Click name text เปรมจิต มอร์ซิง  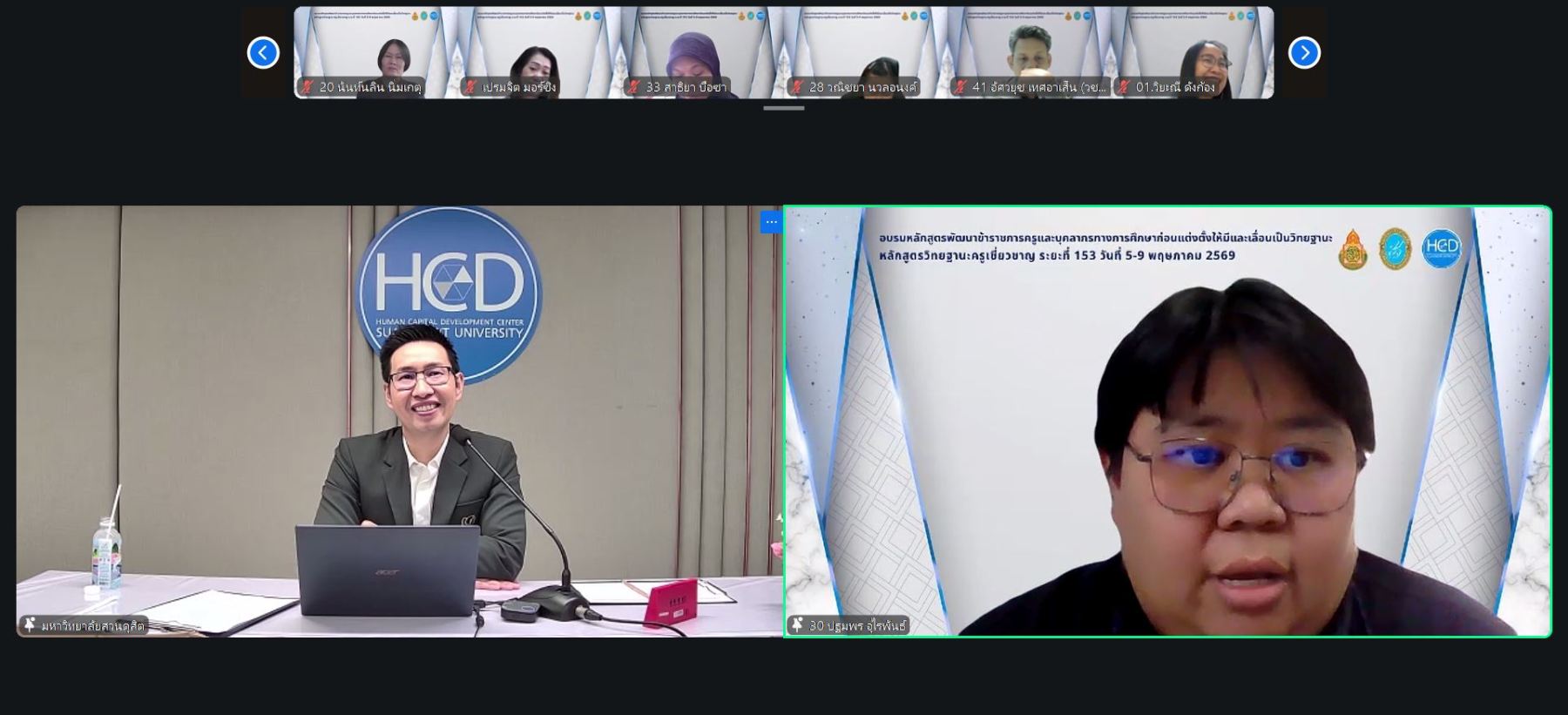tap(519, 87)
